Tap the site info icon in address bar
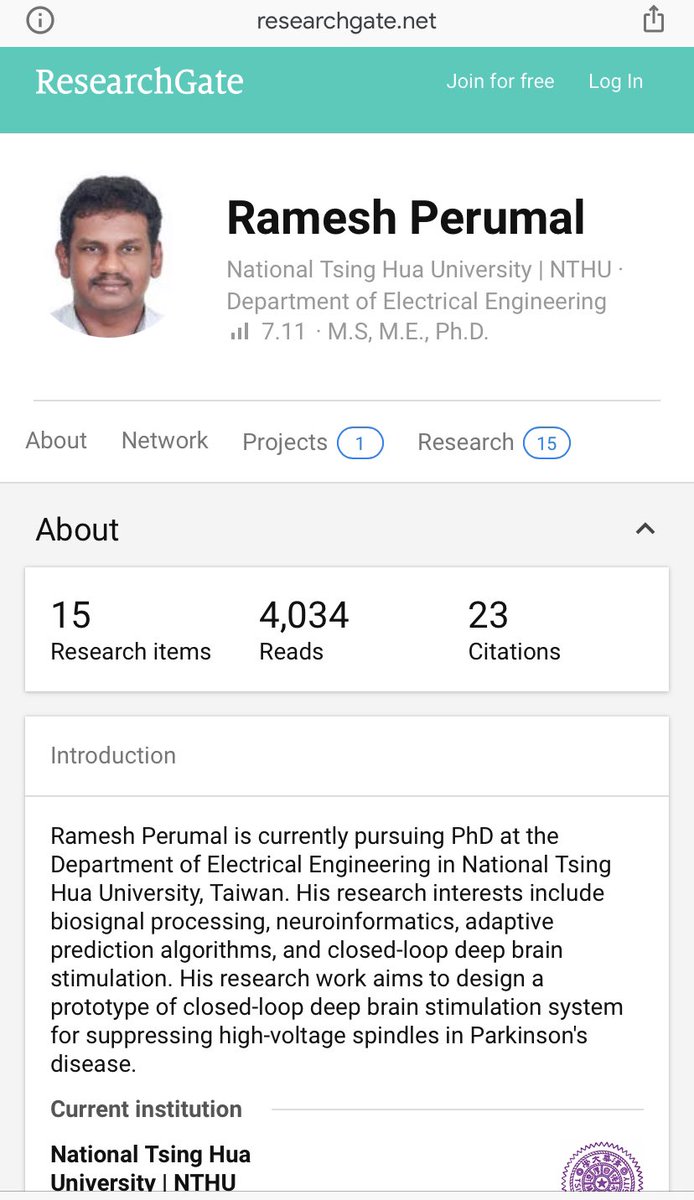Viewport: 694px width, 1200px height. pyautogui.click(x=40, y=20)
